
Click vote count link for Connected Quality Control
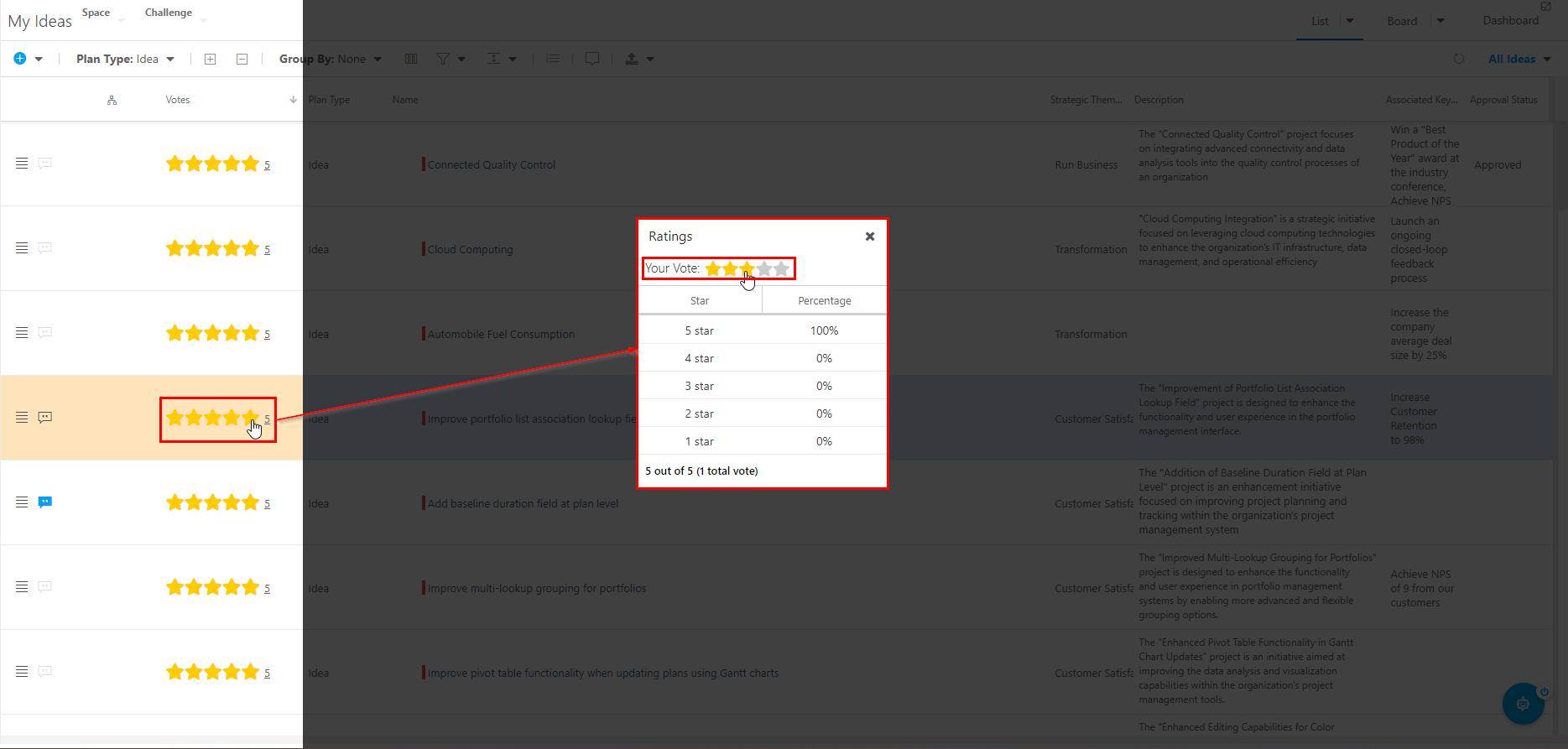pyautogui.click(x=268, y=165)
